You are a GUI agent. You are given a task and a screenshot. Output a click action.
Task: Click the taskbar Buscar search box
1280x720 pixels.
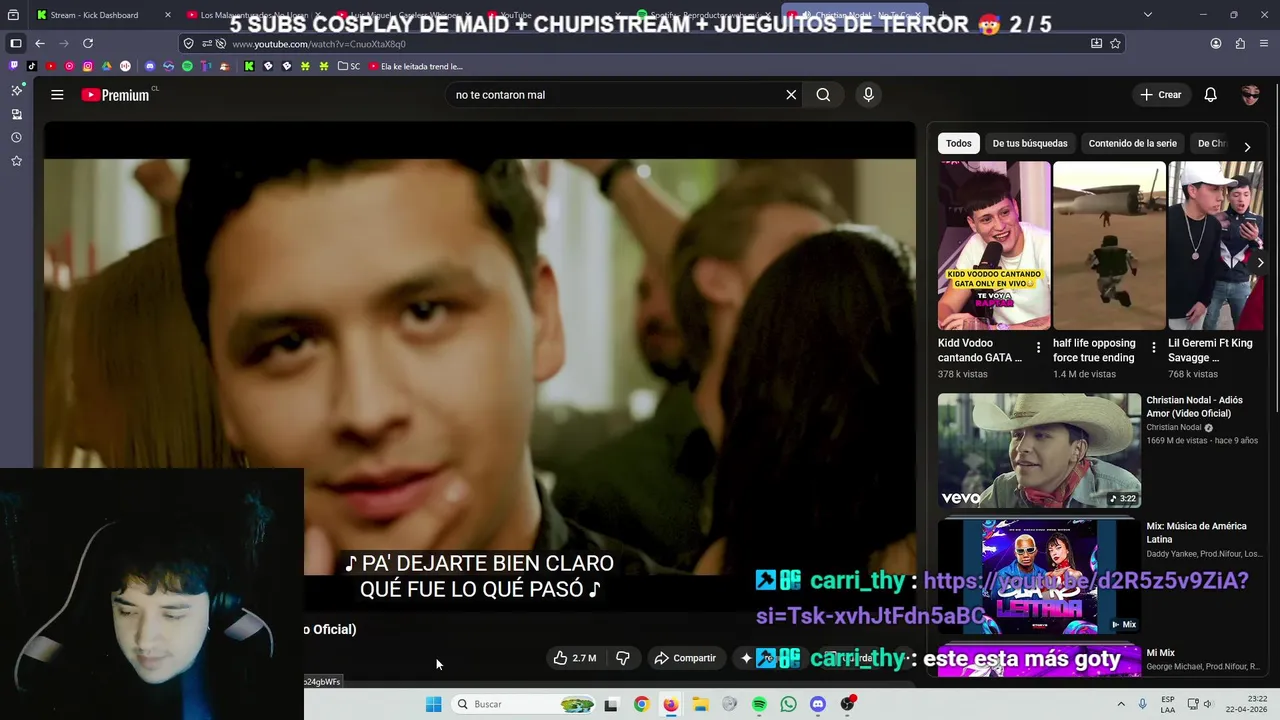pyautogui.click(x=524, y=704)
